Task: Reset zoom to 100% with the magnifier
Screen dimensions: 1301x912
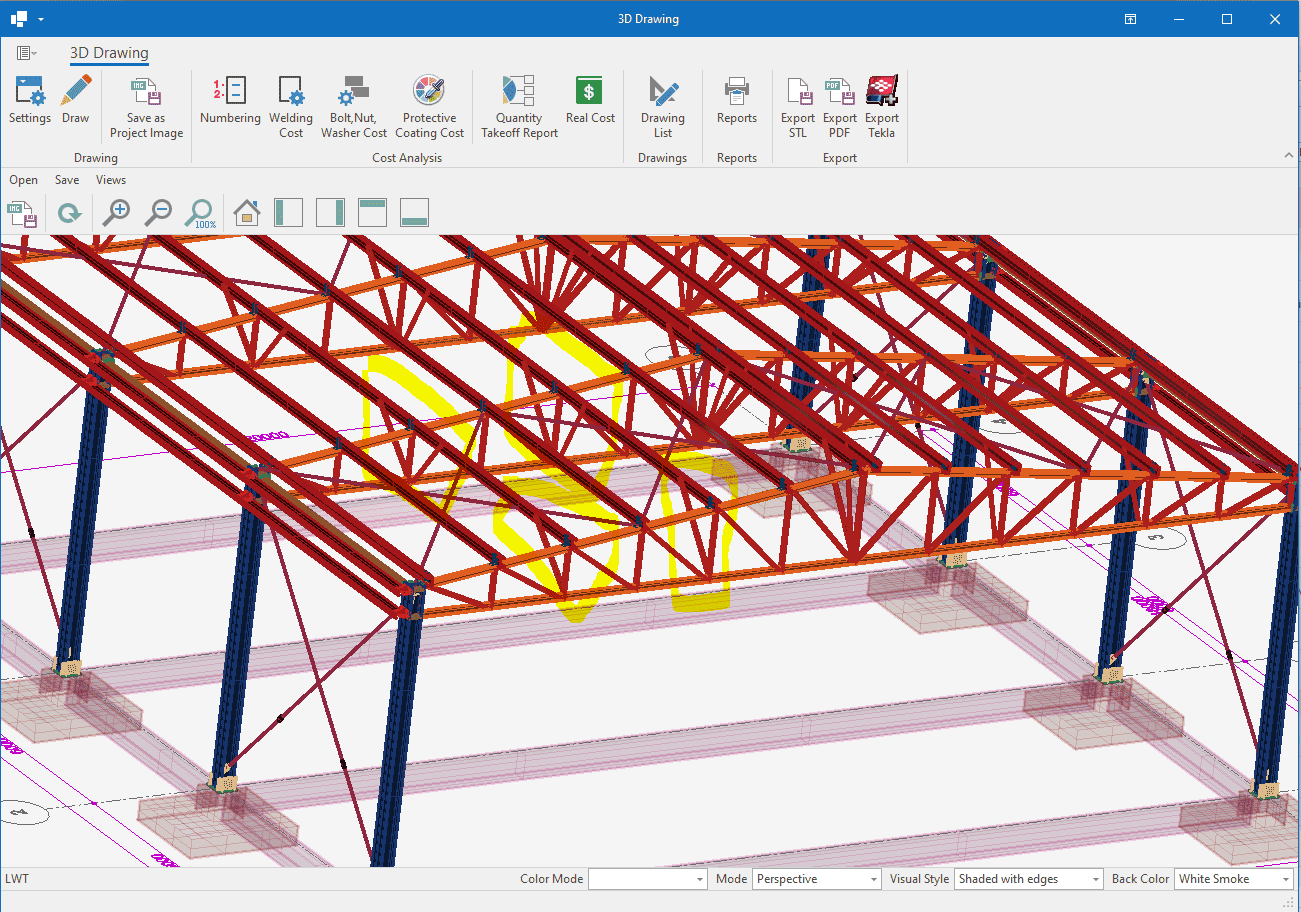Action: (x=200, y=212)
